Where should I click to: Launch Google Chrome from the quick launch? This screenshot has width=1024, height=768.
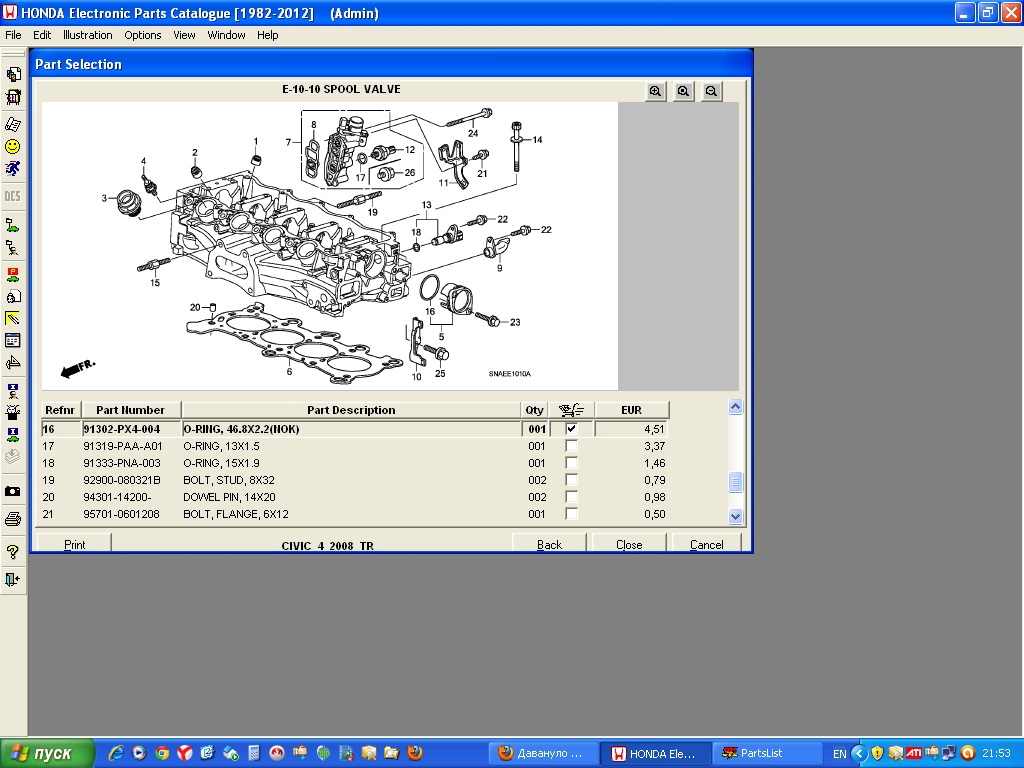tap(162, 753)
